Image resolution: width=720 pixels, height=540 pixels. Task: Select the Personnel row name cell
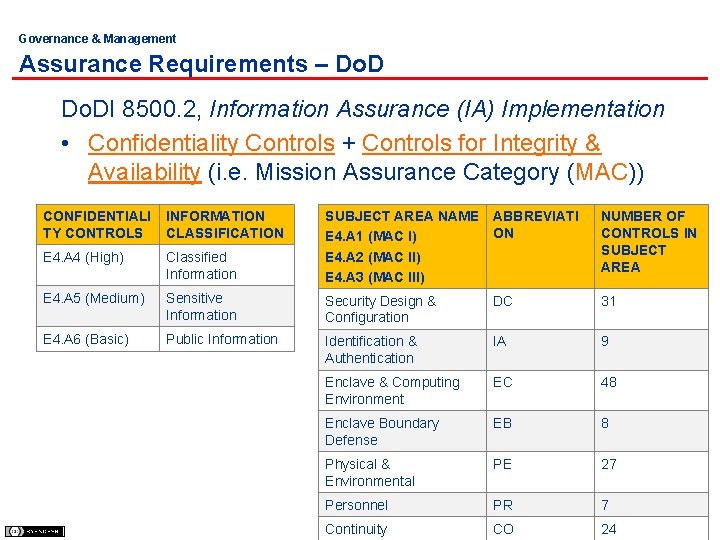point(402,505)
